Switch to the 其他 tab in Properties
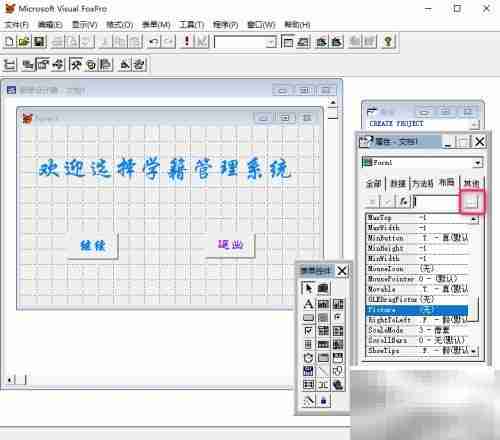The width and height of the screenshot is (500, 440). pyautogui.click(x=471, y=183)
